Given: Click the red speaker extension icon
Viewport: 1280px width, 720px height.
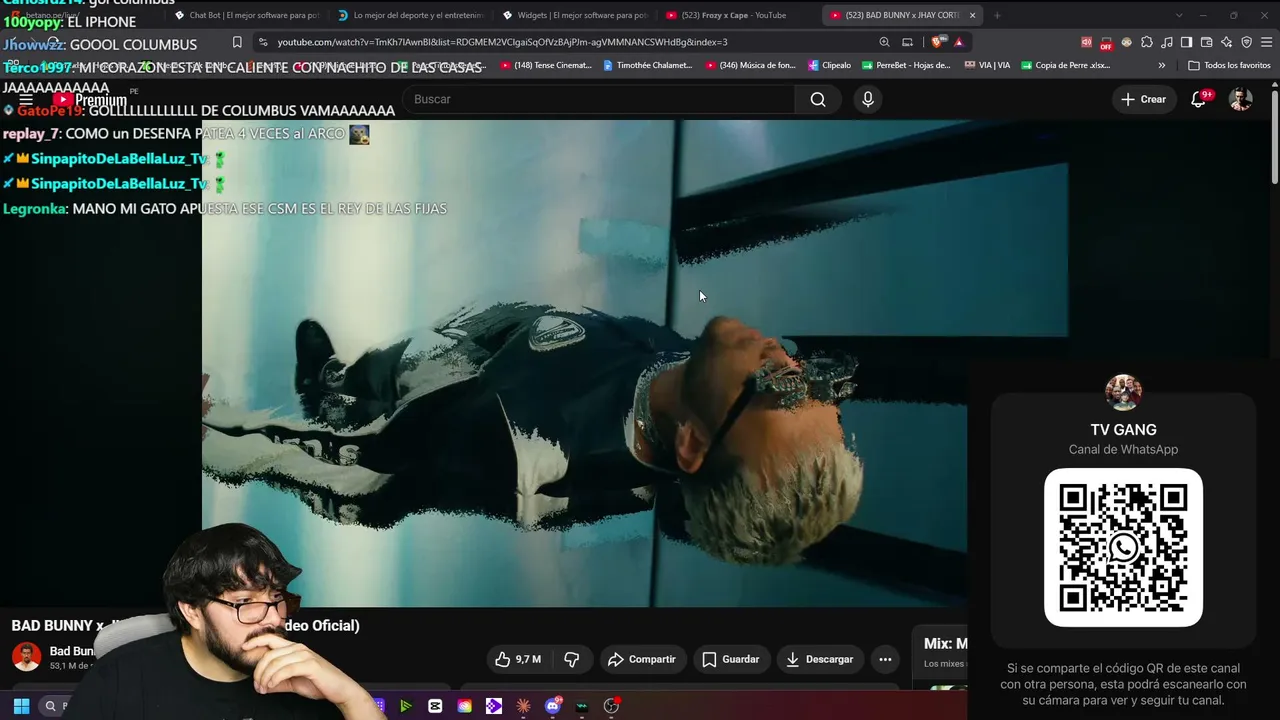Looking at the screenshot, I should point(1086,42).
